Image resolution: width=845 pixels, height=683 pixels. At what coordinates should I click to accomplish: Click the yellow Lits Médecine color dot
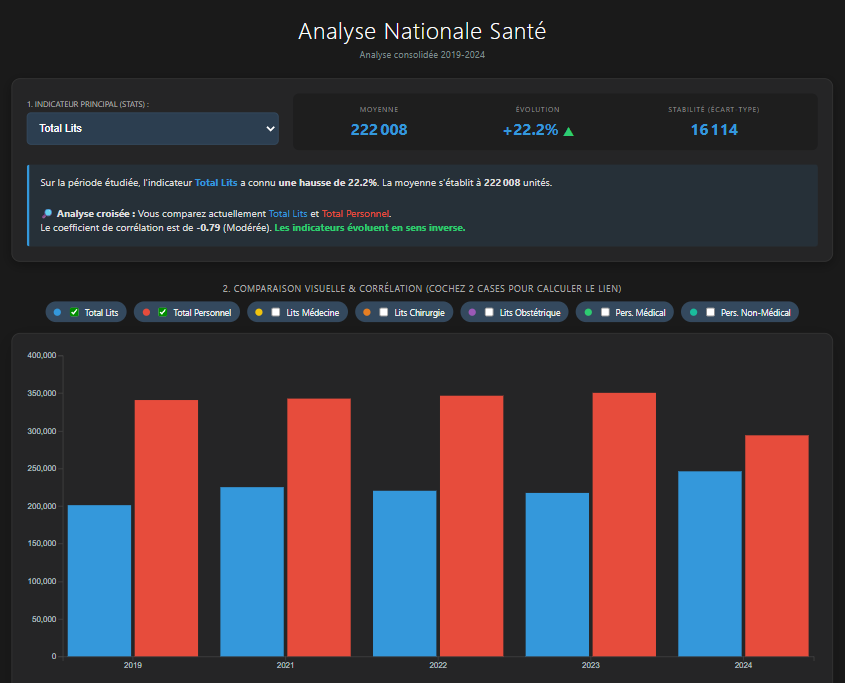click(x=260, y=312)
